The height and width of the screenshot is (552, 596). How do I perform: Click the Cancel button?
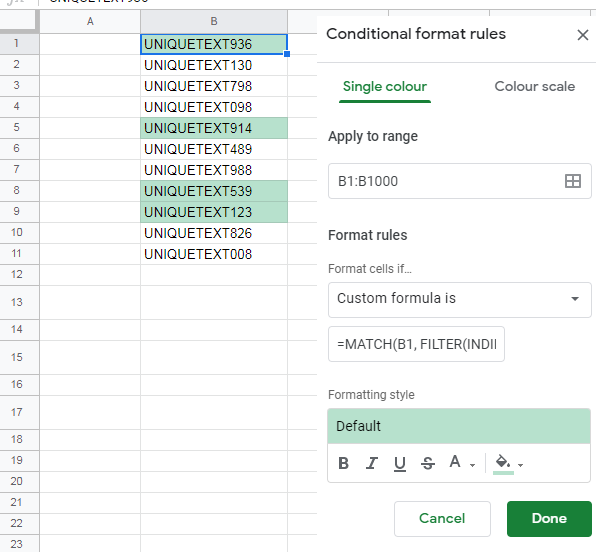tap(442, 519)
